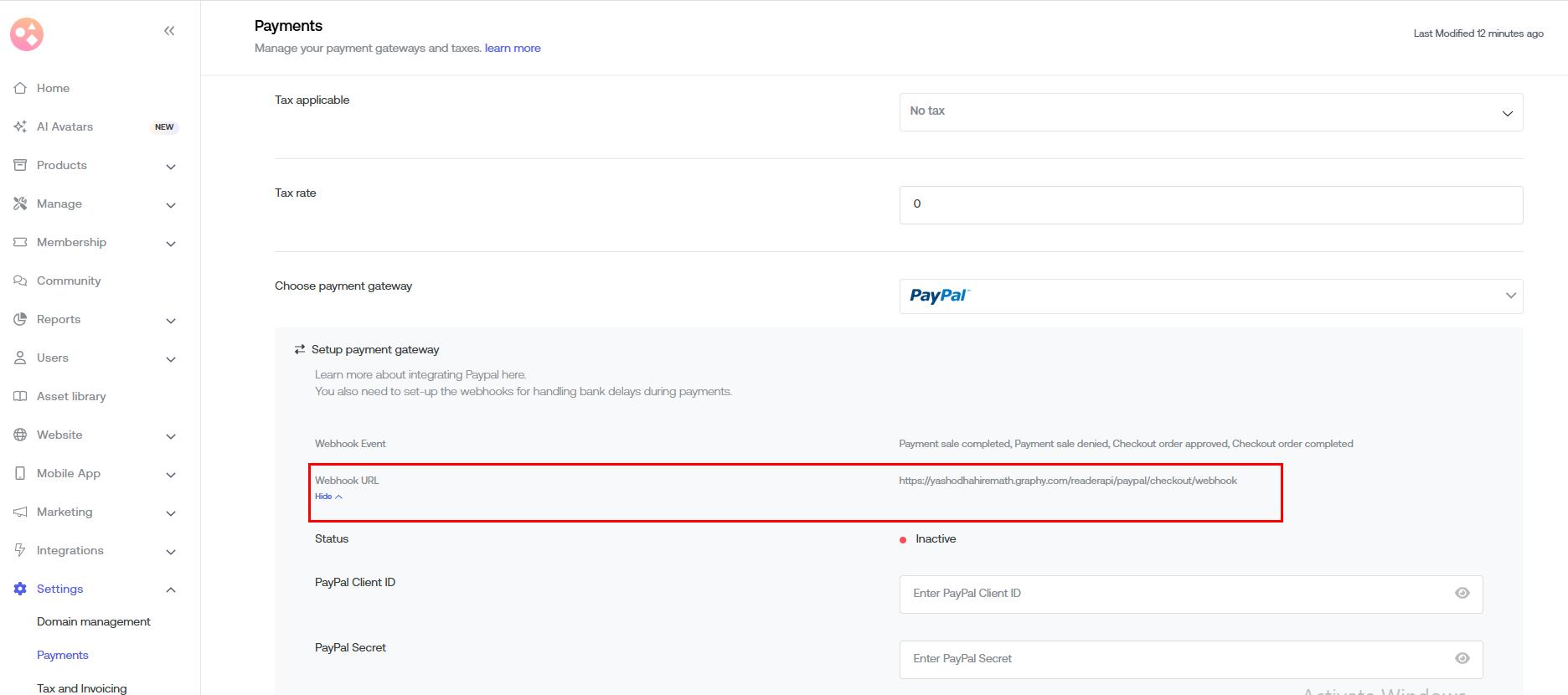Click the learn more link

pos(513,49)
